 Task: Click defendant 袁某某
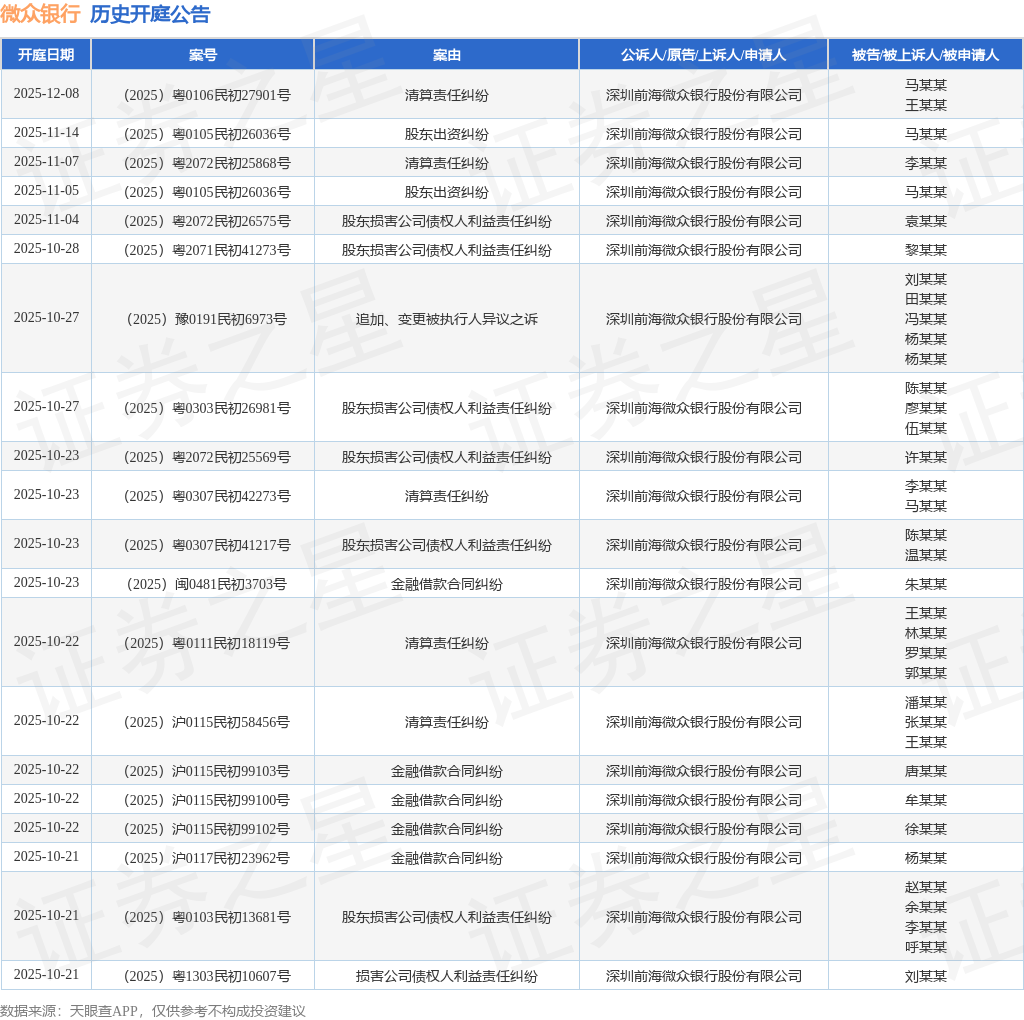click(x=925, y=221)
